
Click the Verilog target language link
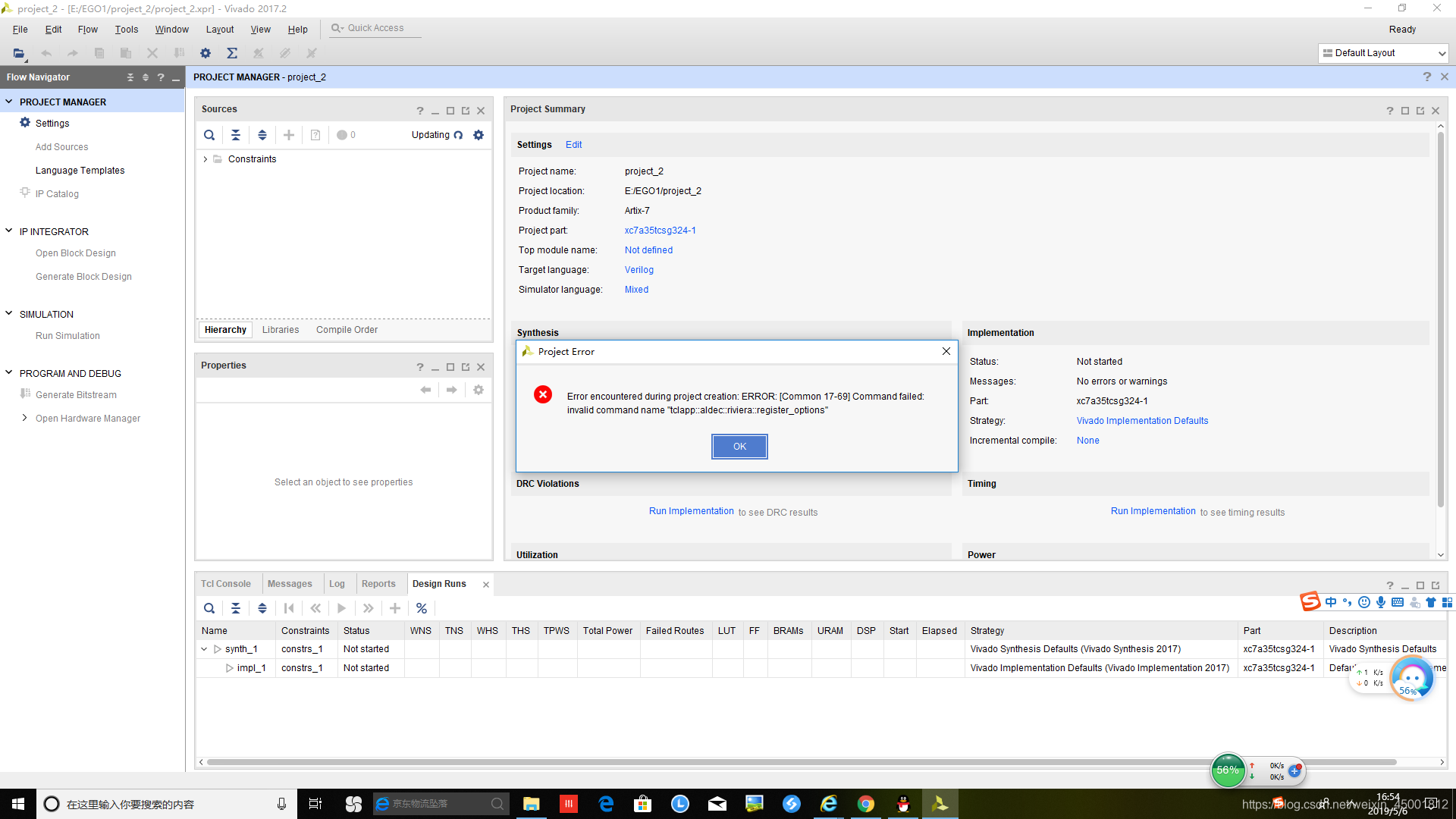(x=639, y=270)
